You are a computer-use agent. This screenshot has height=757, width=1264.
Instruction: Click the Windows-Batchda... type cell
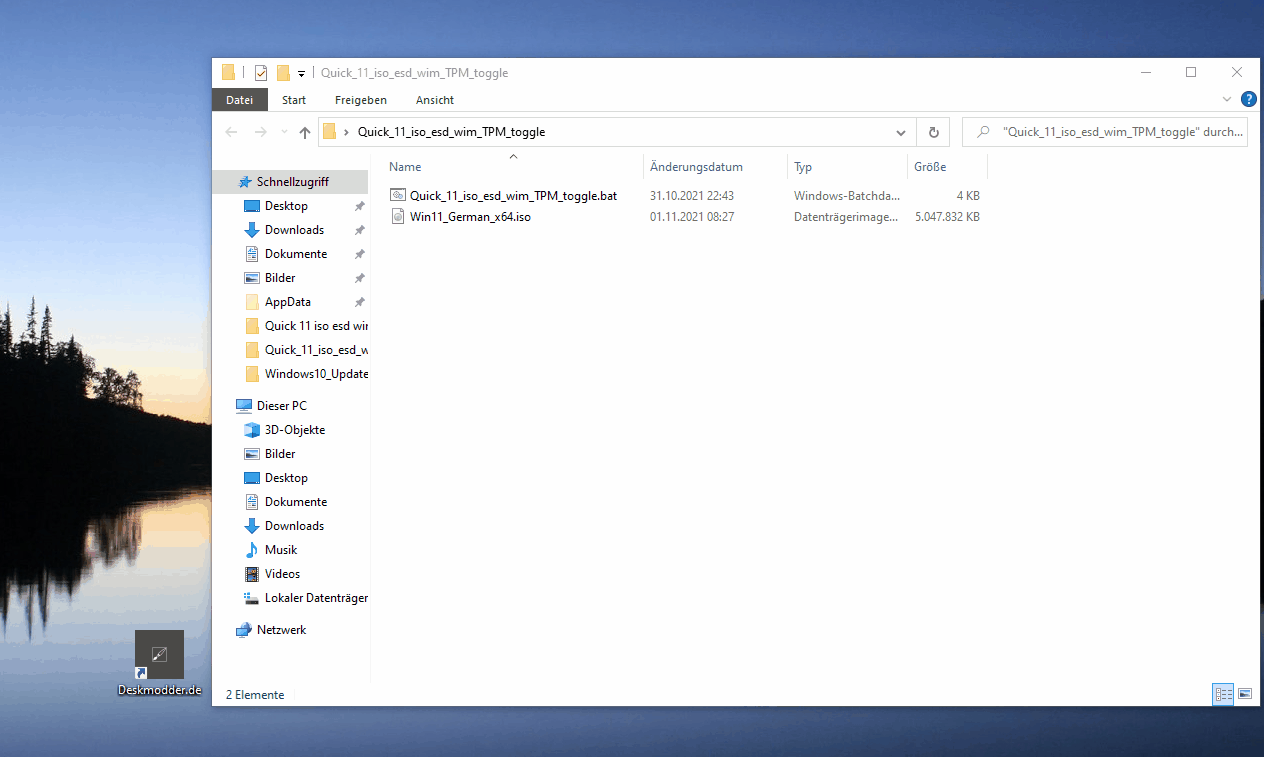pyautogui.click(x=847, y=196)
